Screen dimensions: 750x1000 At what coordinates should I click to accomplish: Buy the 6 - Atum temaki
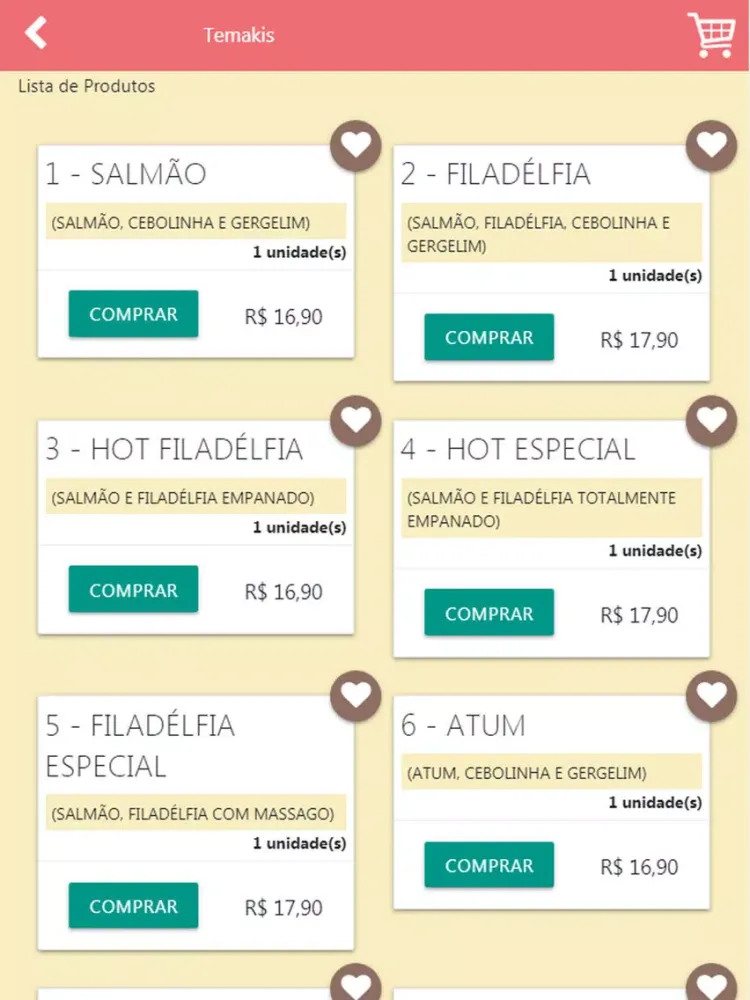pyautogui.click(x=489, y=866)
